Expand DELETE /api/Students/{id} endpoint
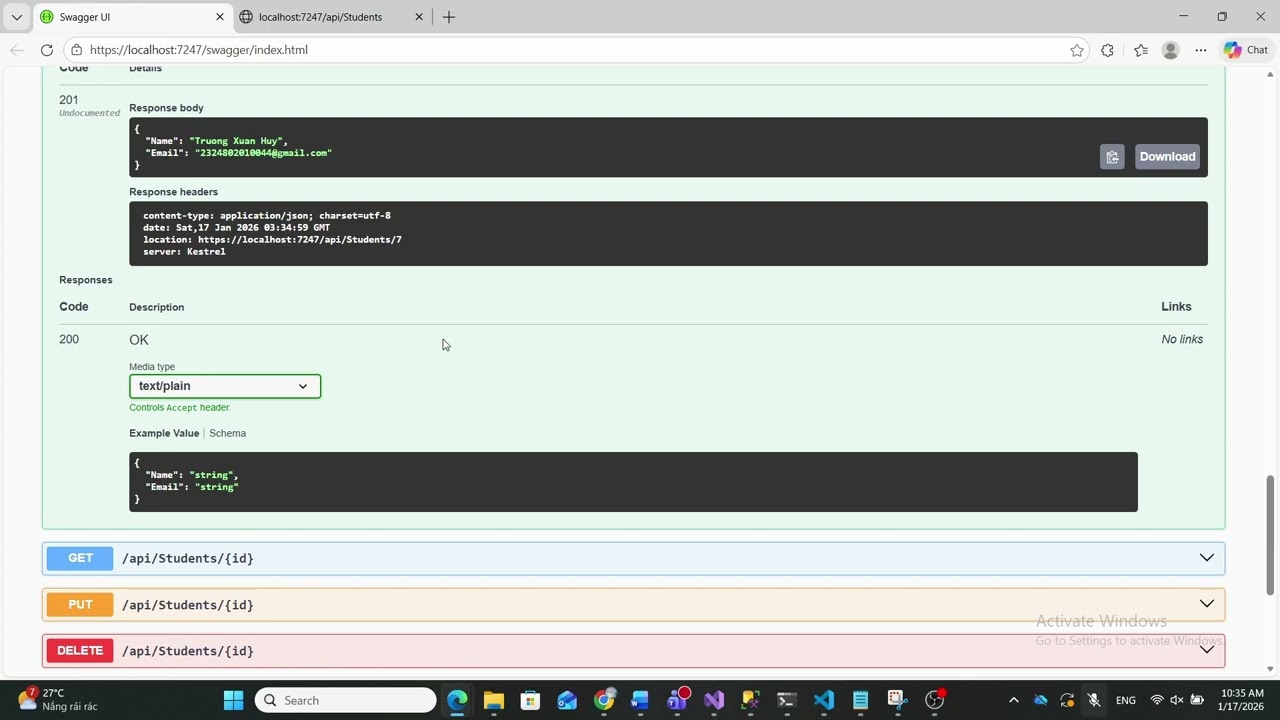1280x720 pixels. click(633, 651)
